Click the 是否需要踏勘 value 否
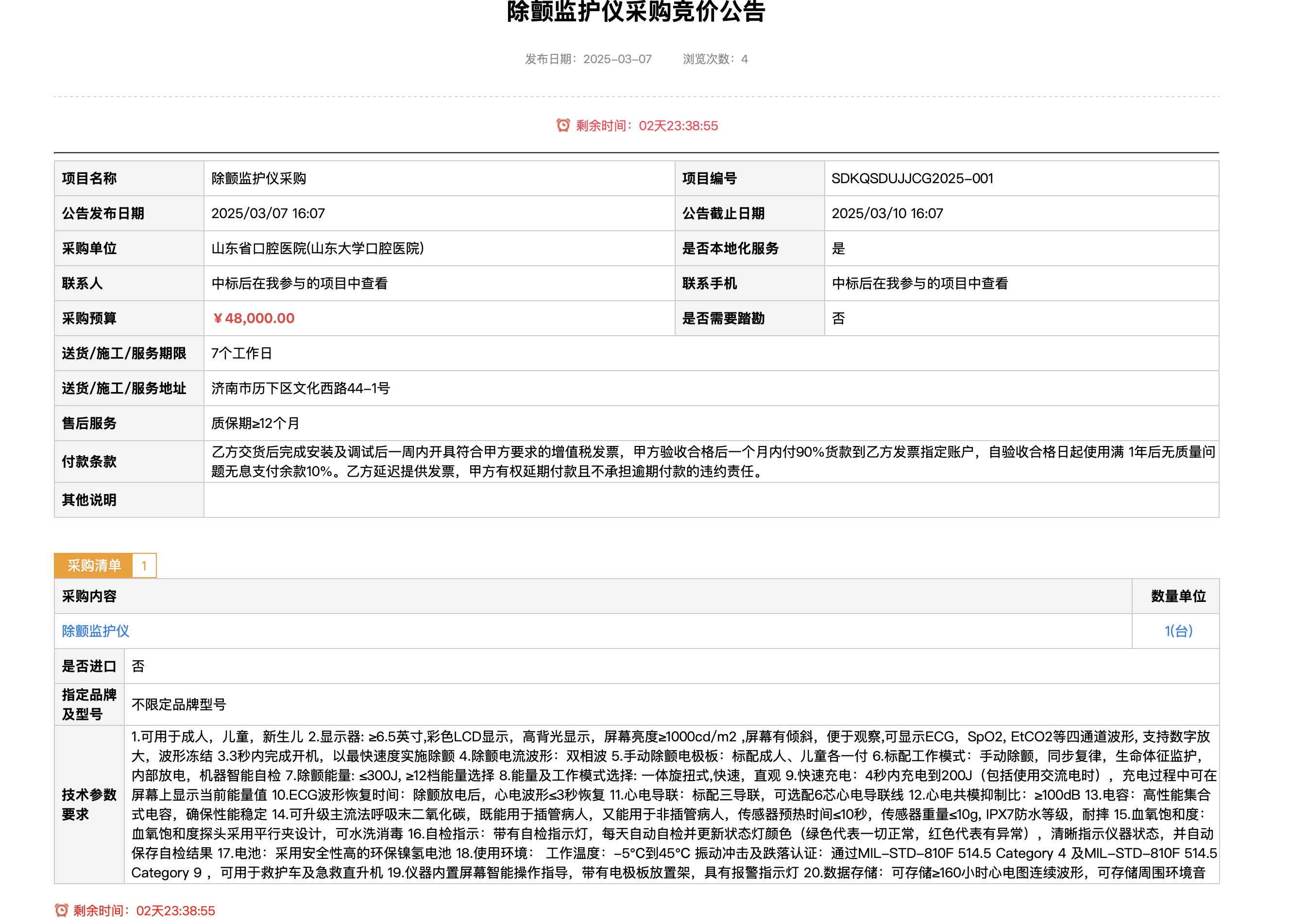The image size is (1291, 924). pos(838,319)
